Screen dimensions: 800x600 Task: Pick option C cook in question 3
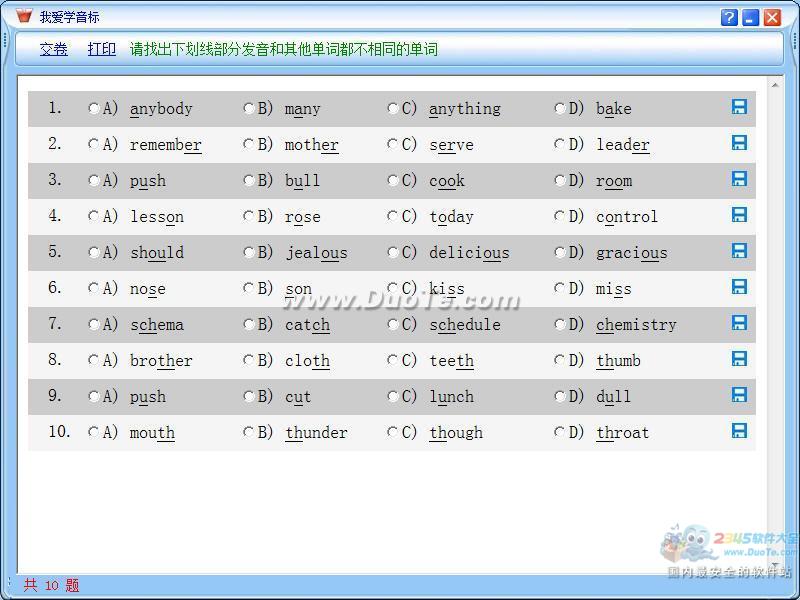click(392, 180)
